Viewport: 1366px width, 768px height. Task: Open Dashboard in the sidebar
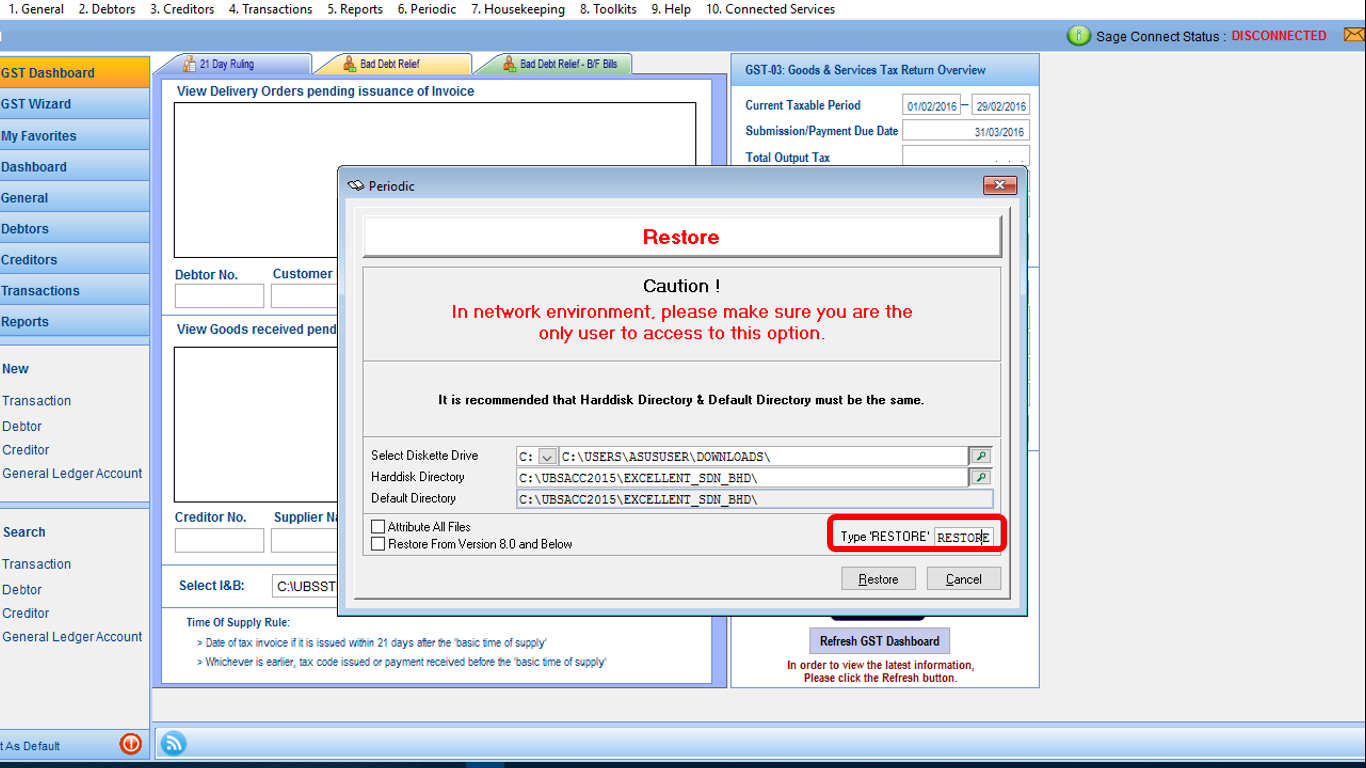(74, 167)
